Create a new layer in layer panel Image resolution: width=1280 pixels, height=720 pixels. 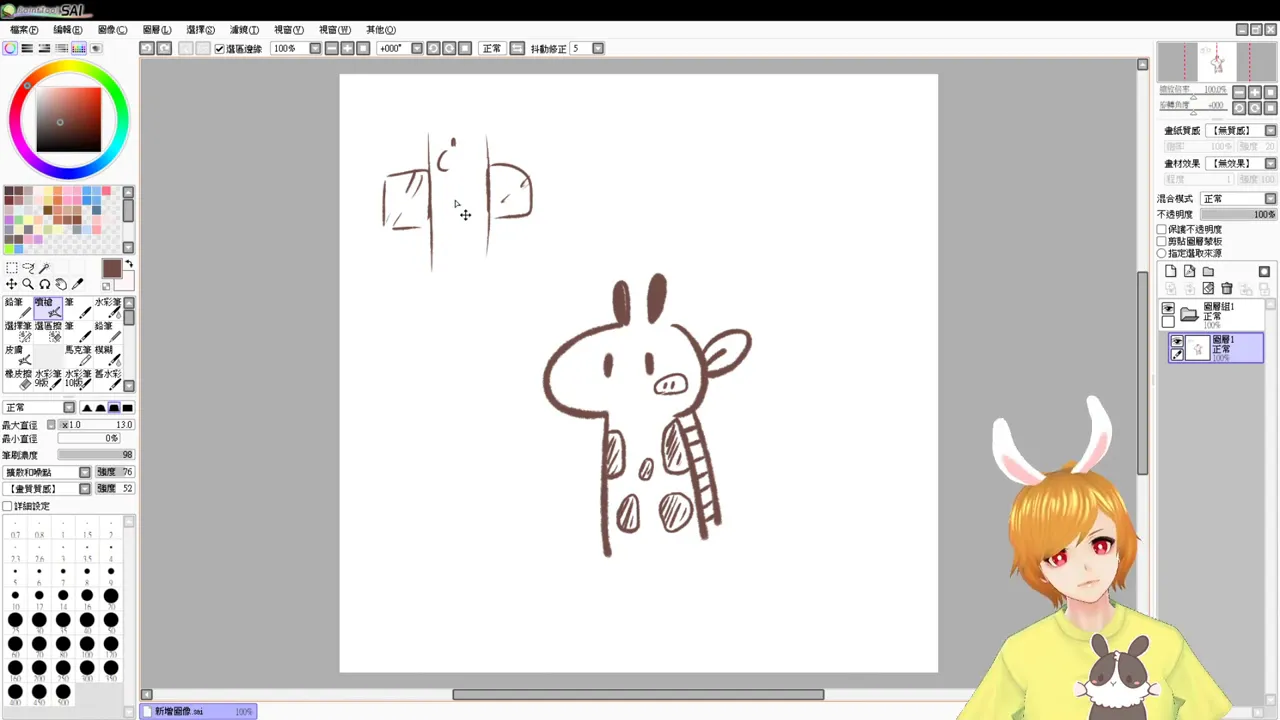coord(1170,271)
